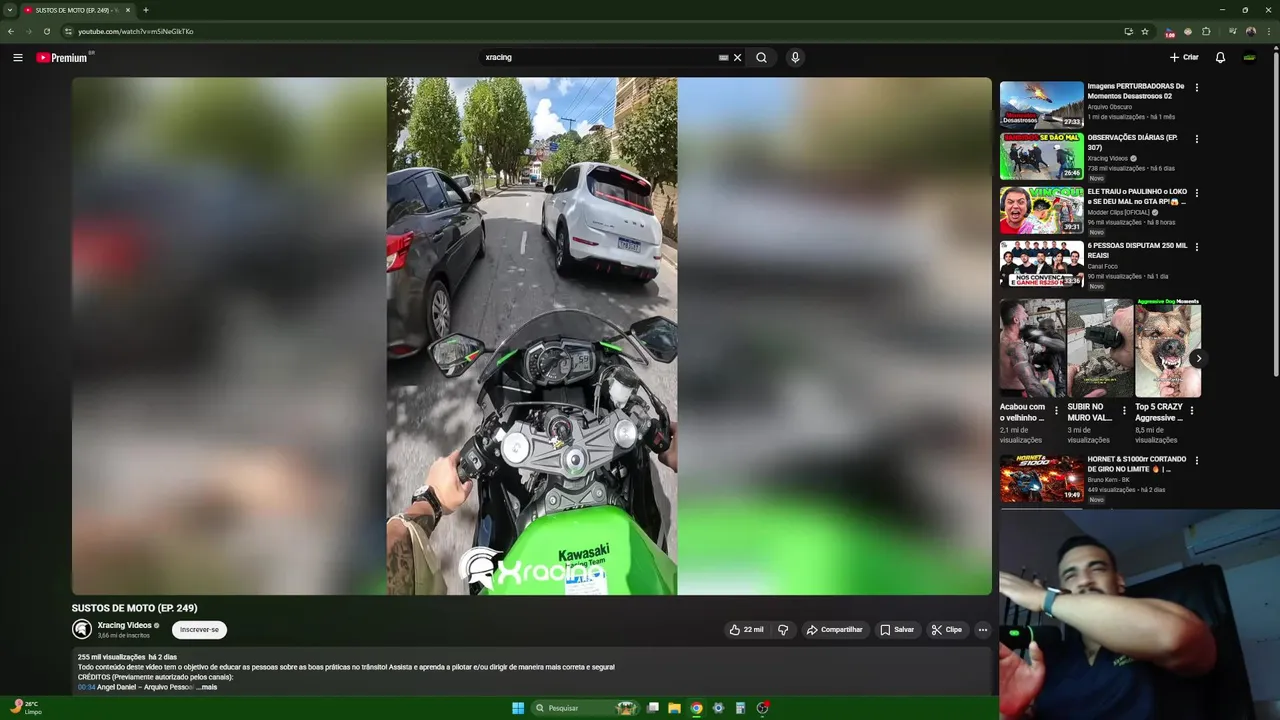Open the Xracing Videos channel name link
The image size is (1280, 720).
(124, 625)
